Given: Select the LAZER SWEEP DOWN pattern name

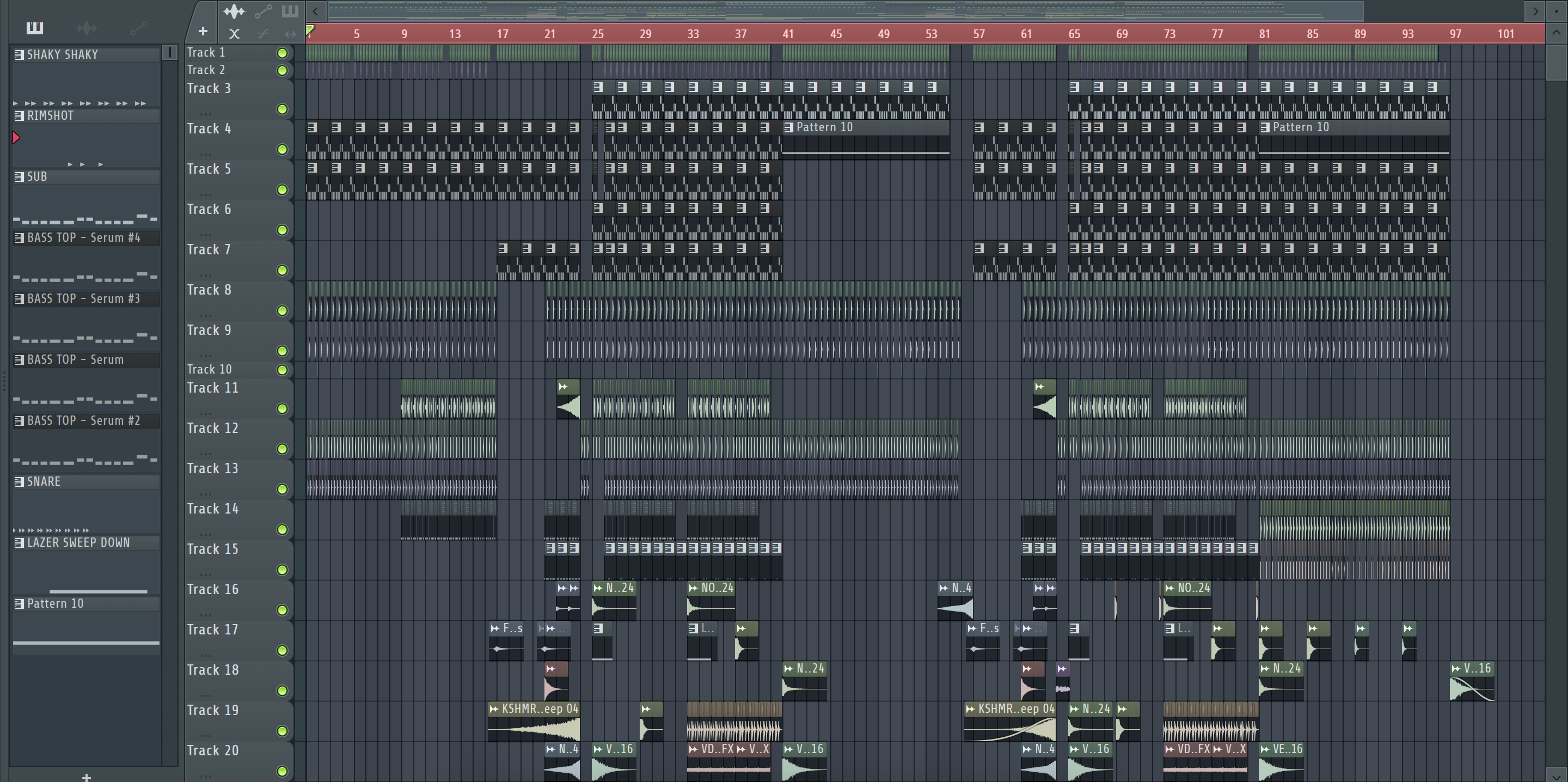Looking at the screenshot, I should click(78, 542).
